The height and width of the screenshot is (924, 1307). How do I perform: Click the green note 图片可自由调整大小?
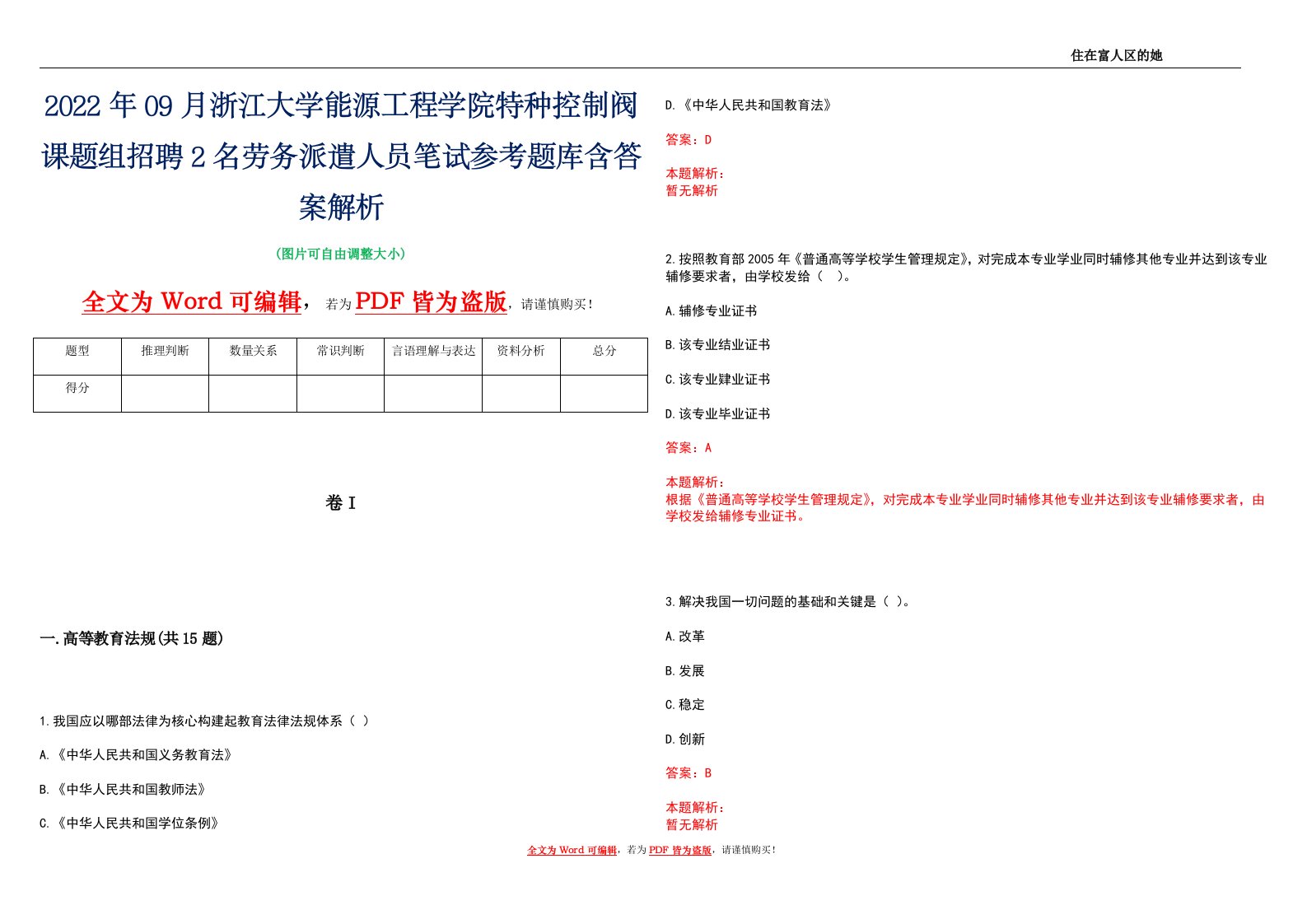click(x=340, y=254)
